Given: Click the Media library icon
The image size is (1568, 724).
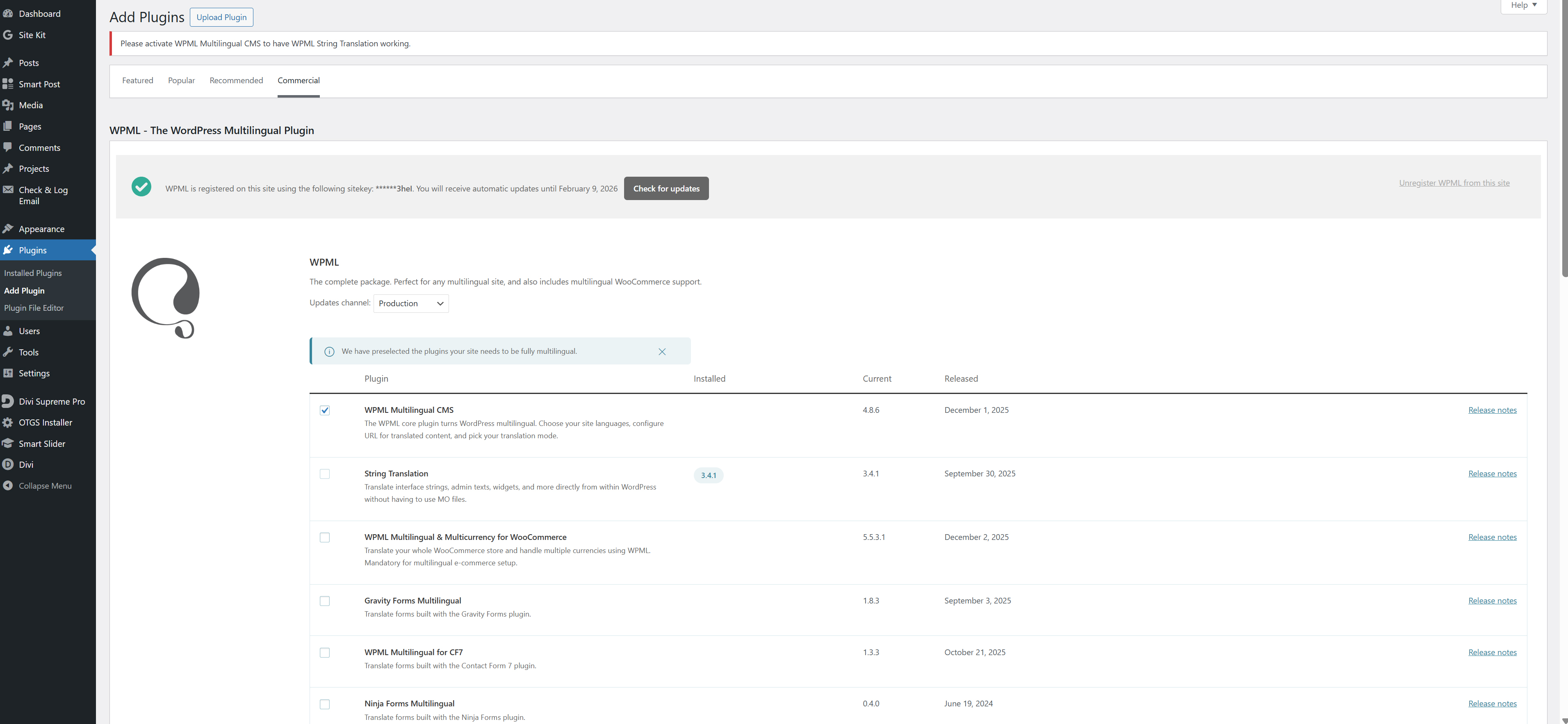Looking at the screenshot, I should [x=8, y=105].
